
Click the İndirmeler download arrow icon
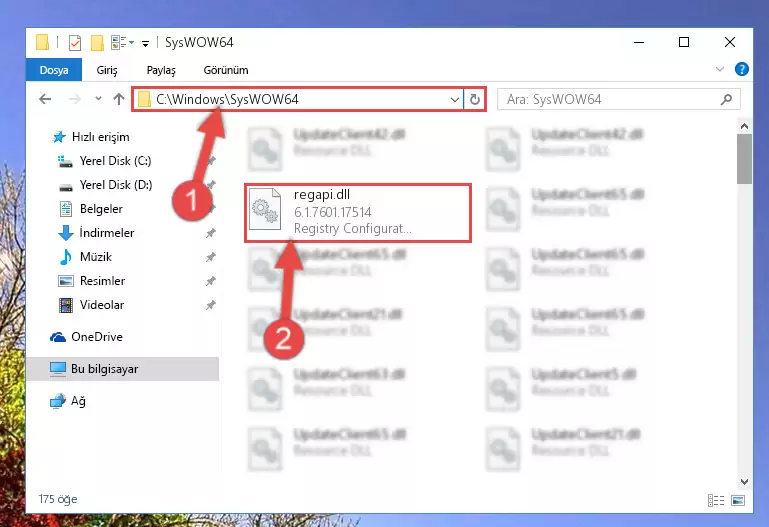tap(66, 233)
